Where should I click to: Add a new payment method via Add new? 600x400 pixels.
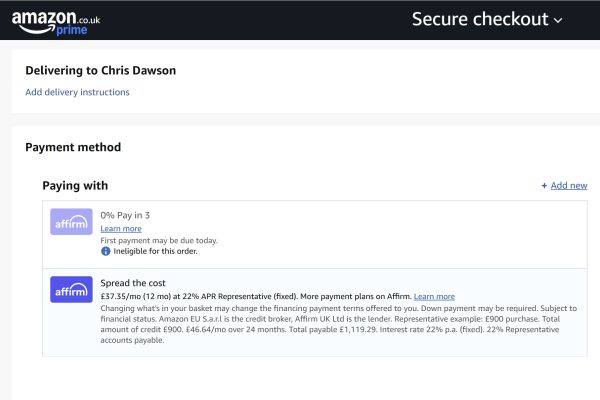(x=569, y=186)
